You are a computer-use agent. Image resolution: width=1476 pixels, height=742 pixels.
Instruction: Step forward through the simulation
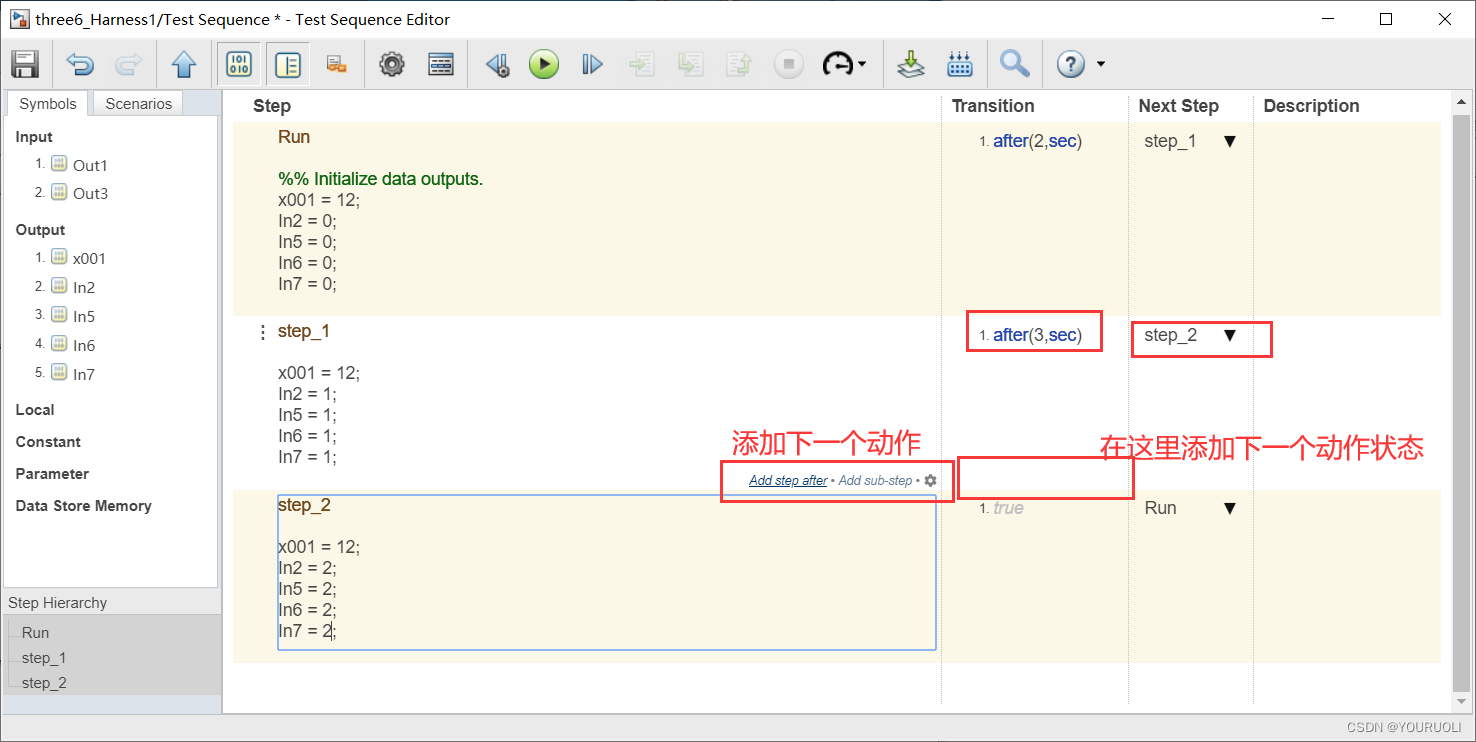(x=592, y=63)
